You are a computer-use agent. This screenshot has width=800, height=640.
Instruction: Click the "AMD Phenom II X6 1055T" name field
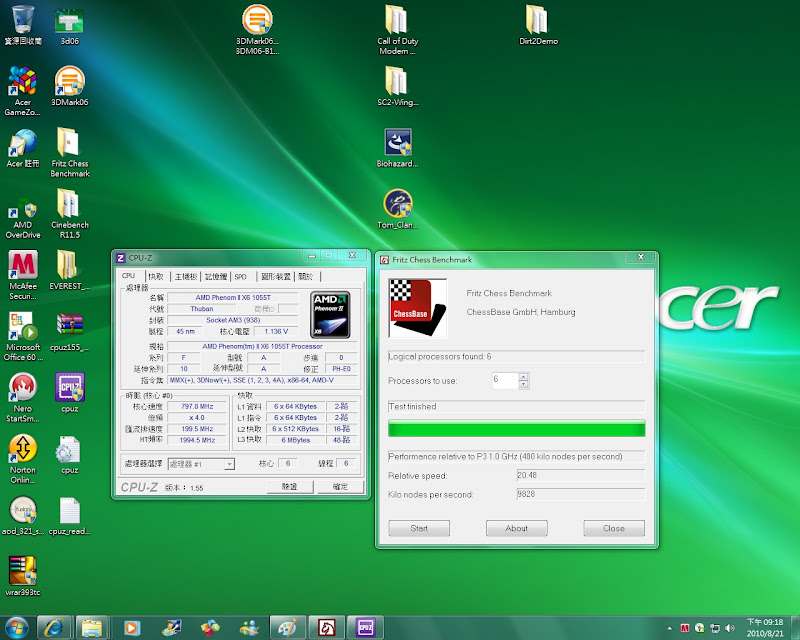coord(233,298)
